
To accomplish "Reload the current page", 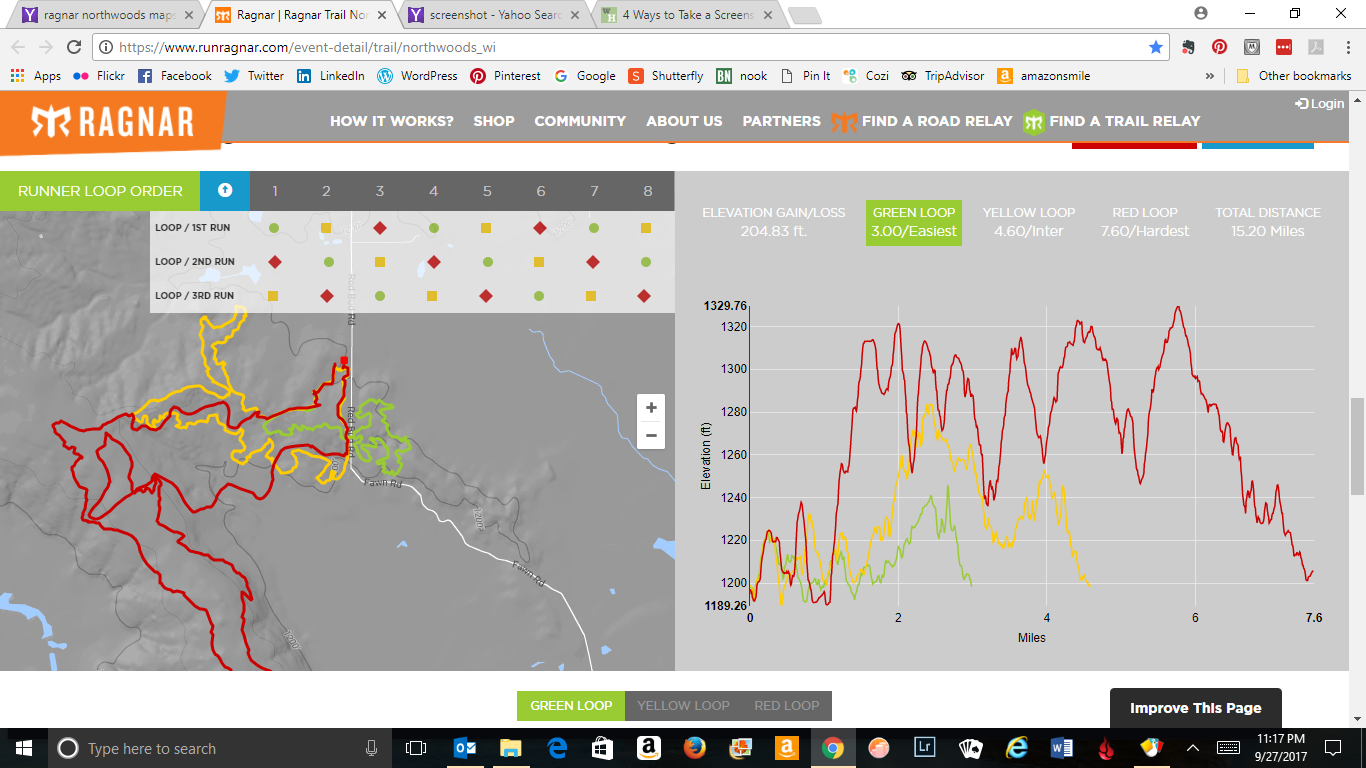I will (73, 47).
